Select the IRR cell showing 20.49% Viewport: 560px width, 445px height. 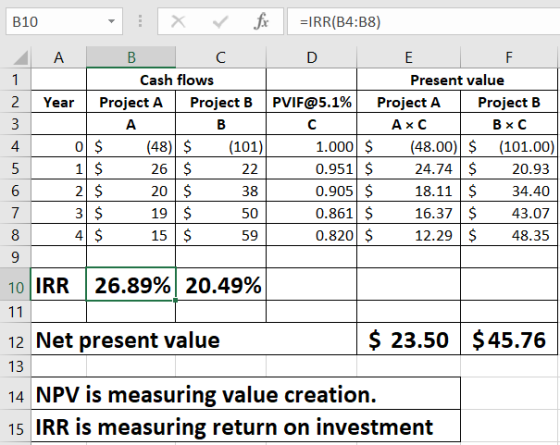pos(221,284)
